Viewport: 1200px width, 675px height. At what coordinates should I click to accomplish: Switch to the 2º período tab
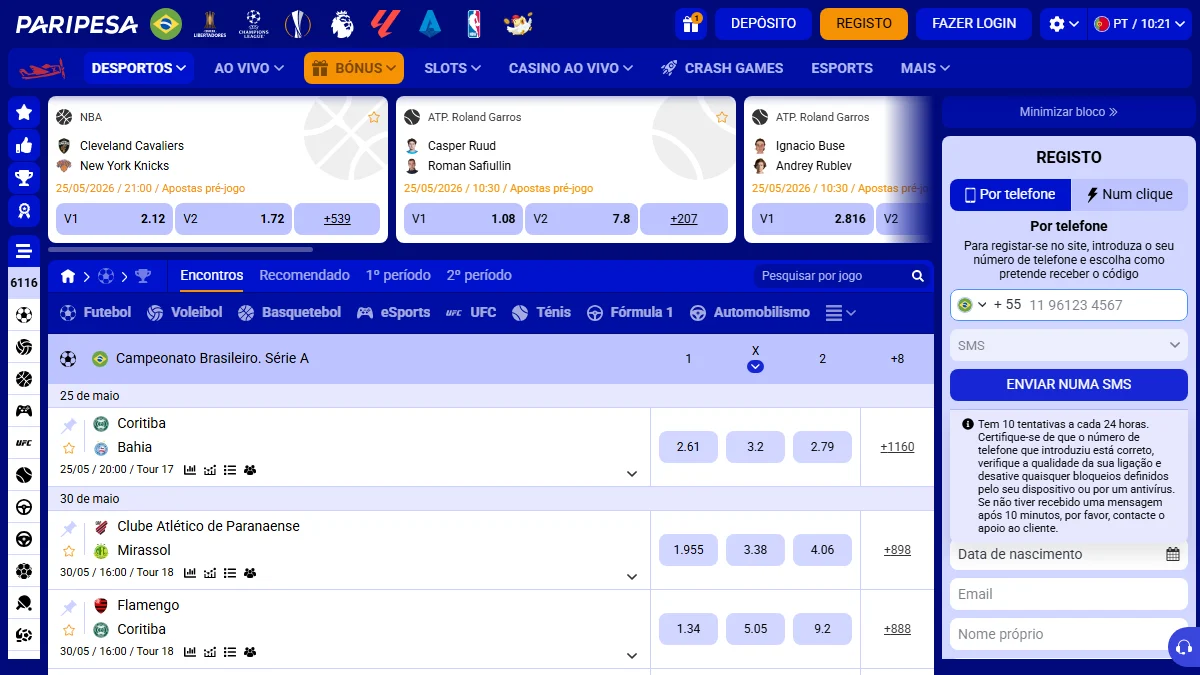pyautogui.click(x=479, y=275)
